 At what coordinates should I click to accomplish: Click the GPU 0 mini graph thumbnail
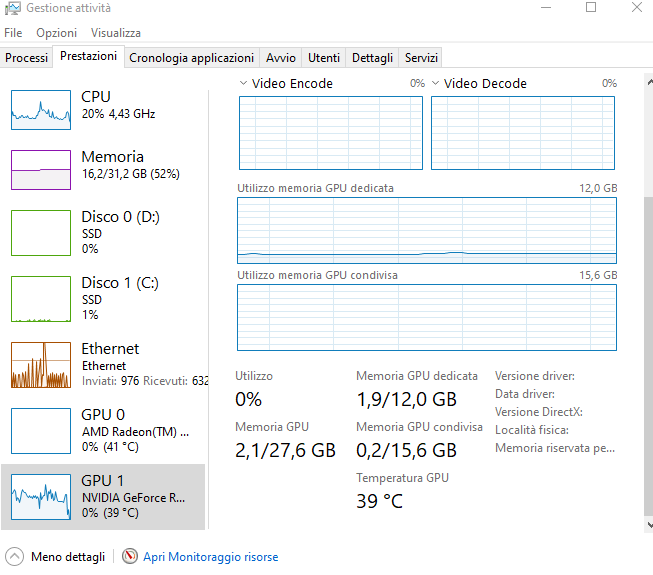[41, 431]
